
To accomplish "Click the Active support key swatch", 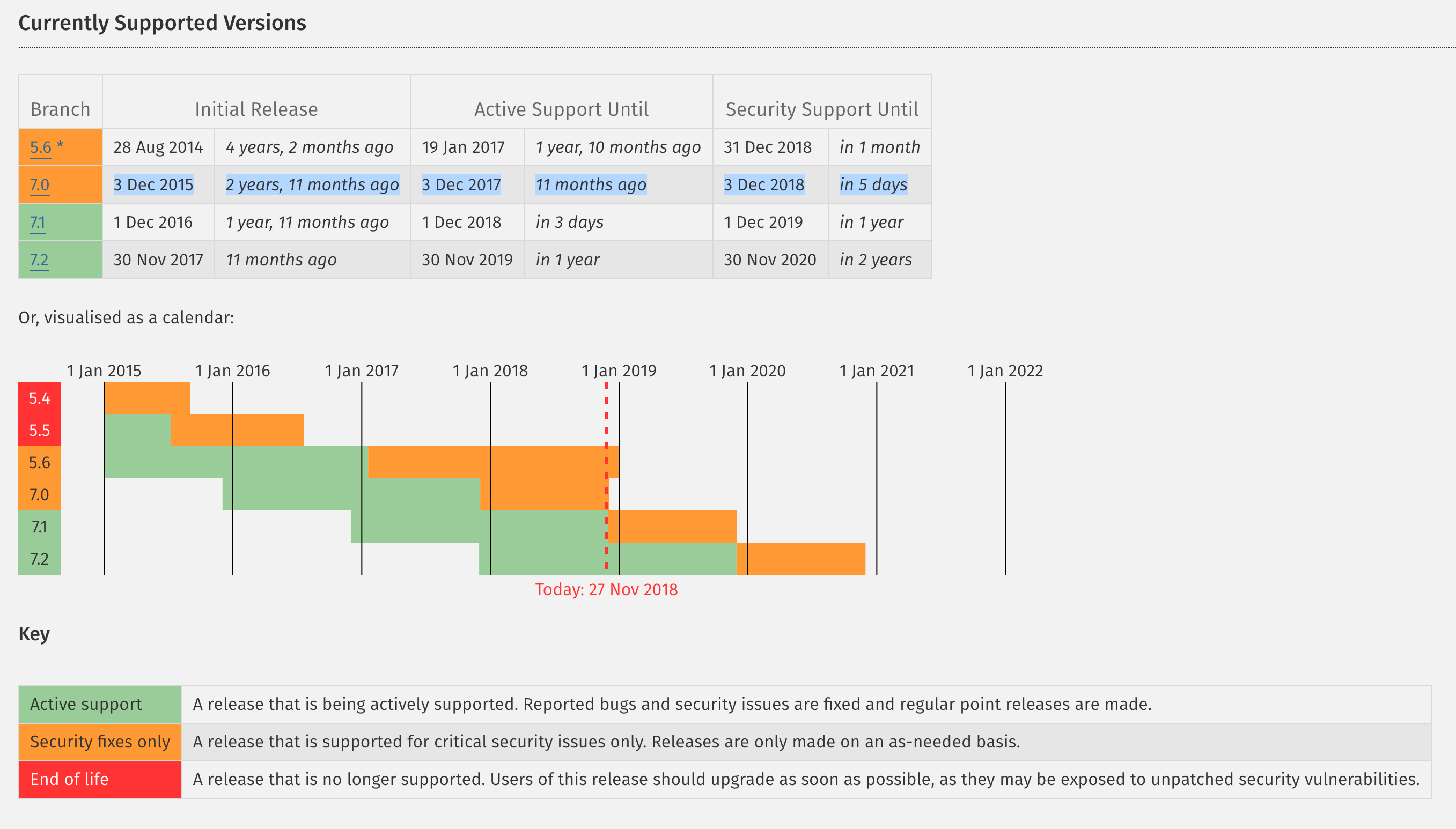I will tap(100, 704).
